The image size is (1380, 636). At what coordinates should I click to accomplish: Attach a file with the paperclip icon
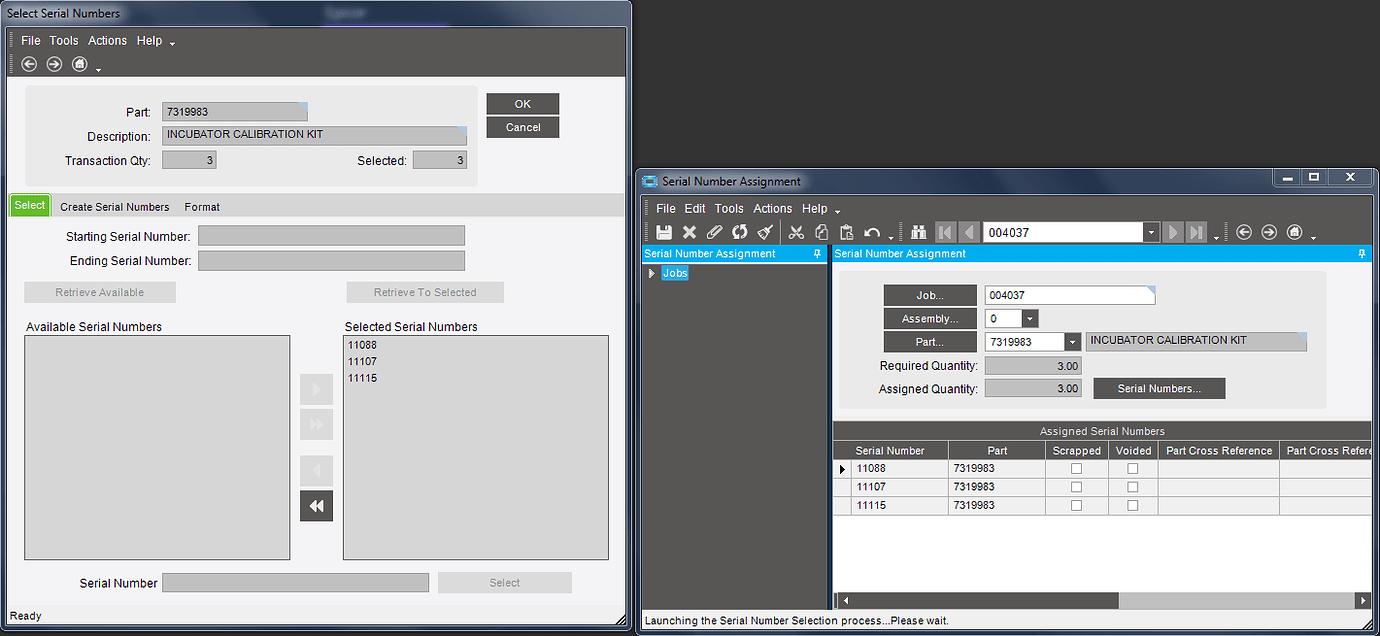(x=716, y=231)
